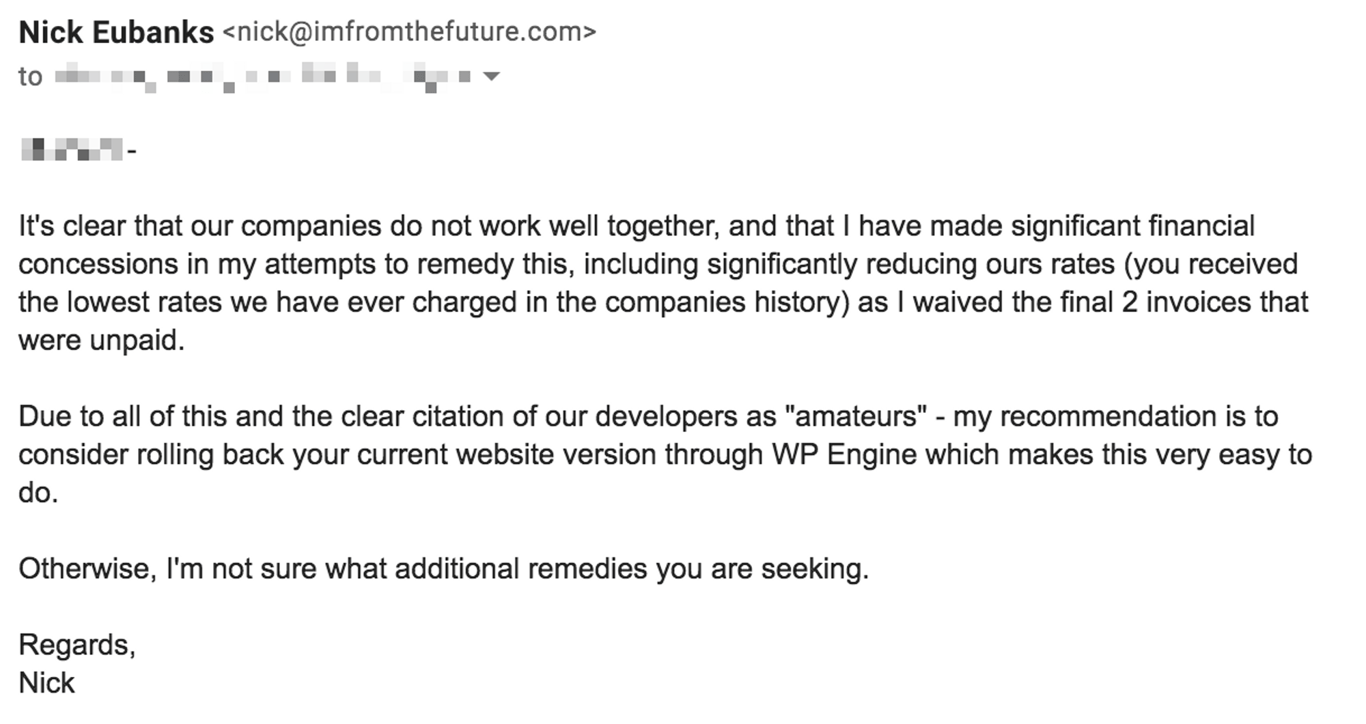Click the lone word "do." ending second paragraph
The width and height of the screenshot is (1366, 724).
(x=38, y=492)
